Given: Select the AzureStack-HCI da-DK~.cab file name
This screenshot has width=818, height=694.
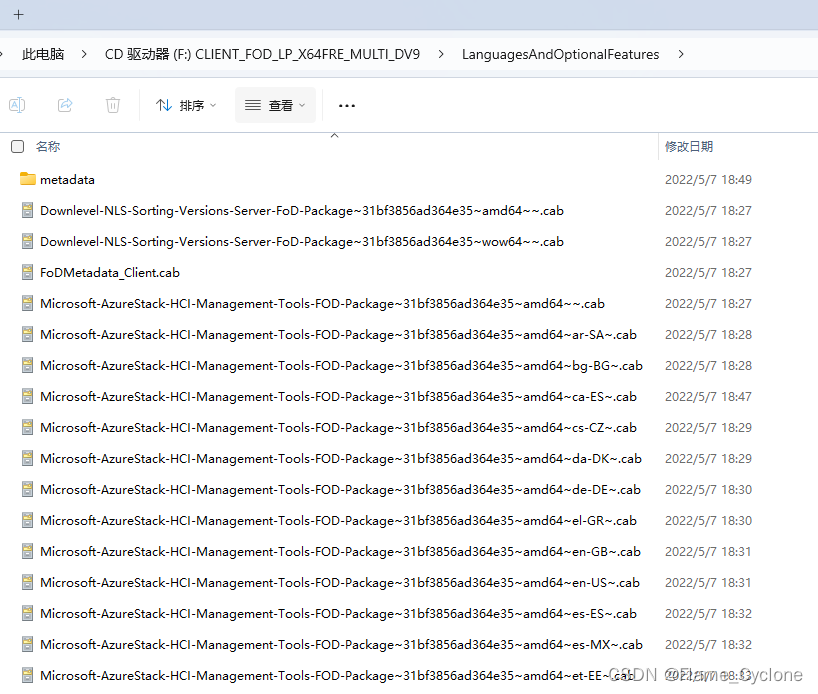Looking at the screenshot, I should pyautogui.click(x=341, y=459).
